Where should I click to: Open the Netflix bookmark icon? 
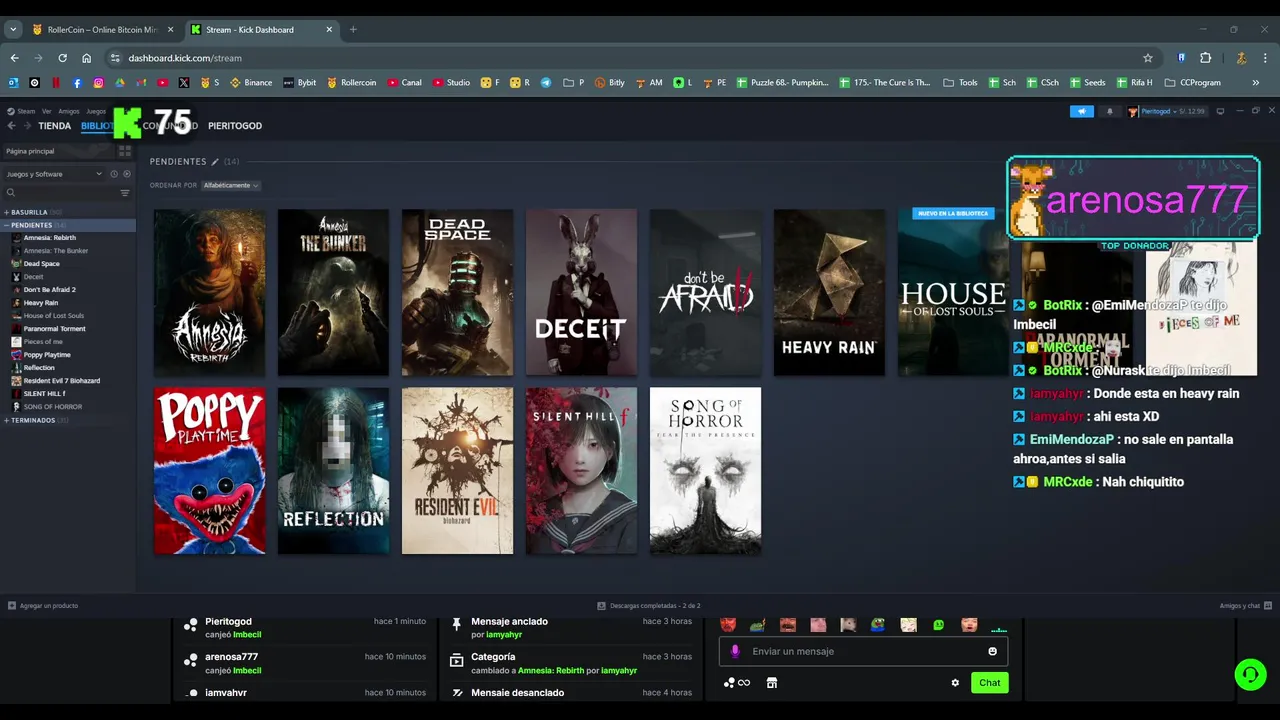tap(56, 82)
